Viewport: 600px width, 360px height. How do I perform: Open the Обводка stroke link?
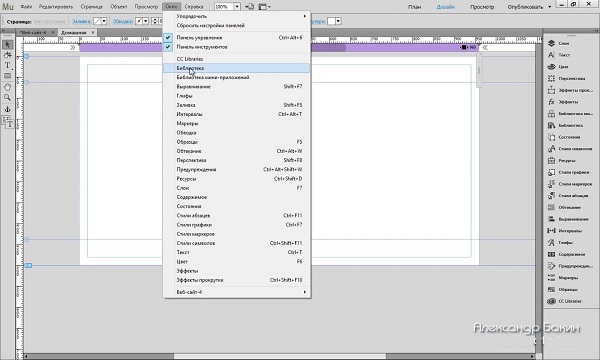pos(123,21)
